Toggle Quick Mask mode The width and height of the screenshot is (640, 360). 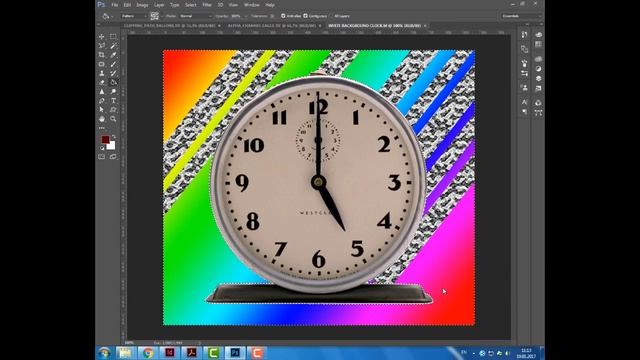pos(102,157)
